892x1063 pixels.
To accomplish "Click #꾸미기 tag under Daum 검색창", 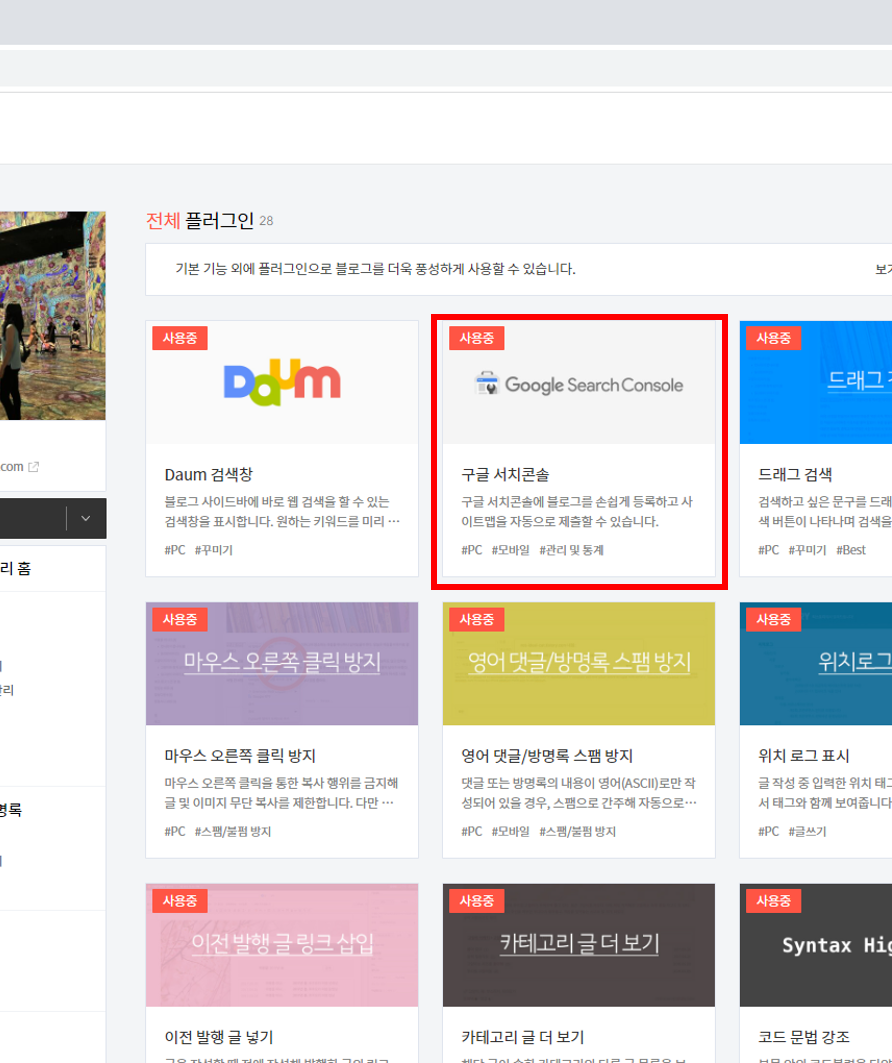I will [214, 550].
